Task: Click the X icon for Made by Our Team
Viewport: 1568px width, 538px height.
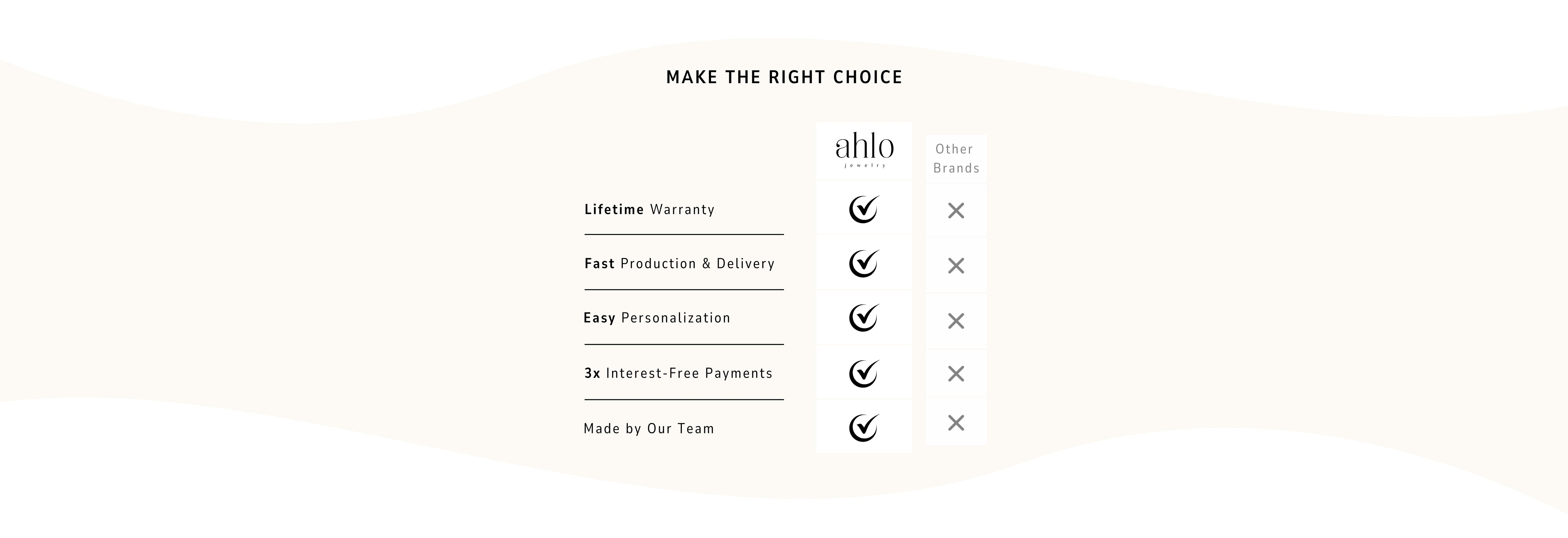Action: click(956, 422)
